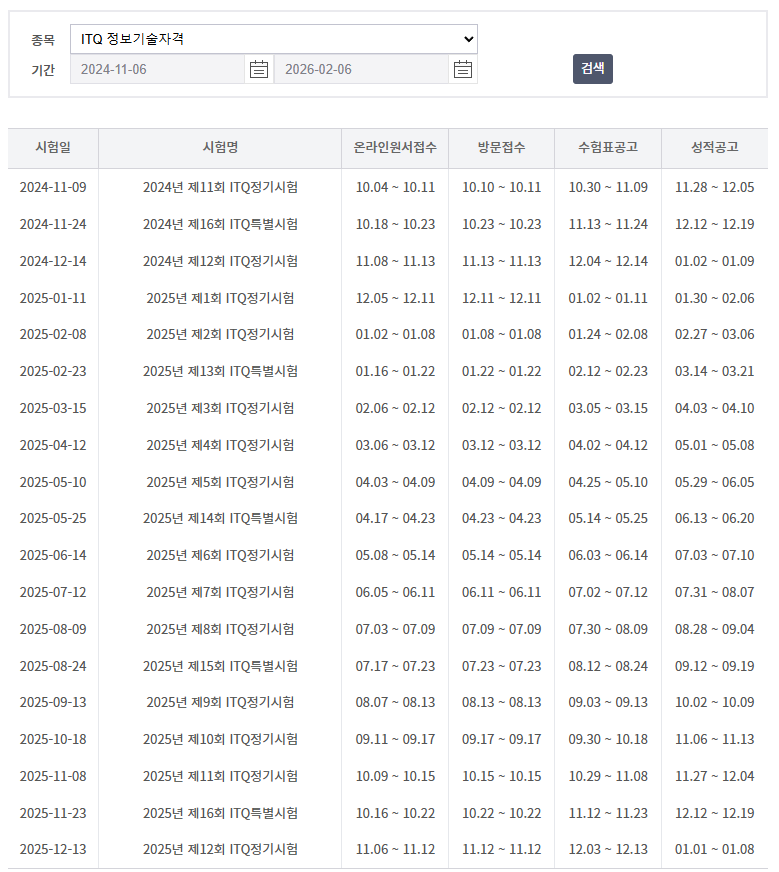
Task: Focus the end date field 2026-02-06
Action: click(361, 69)
